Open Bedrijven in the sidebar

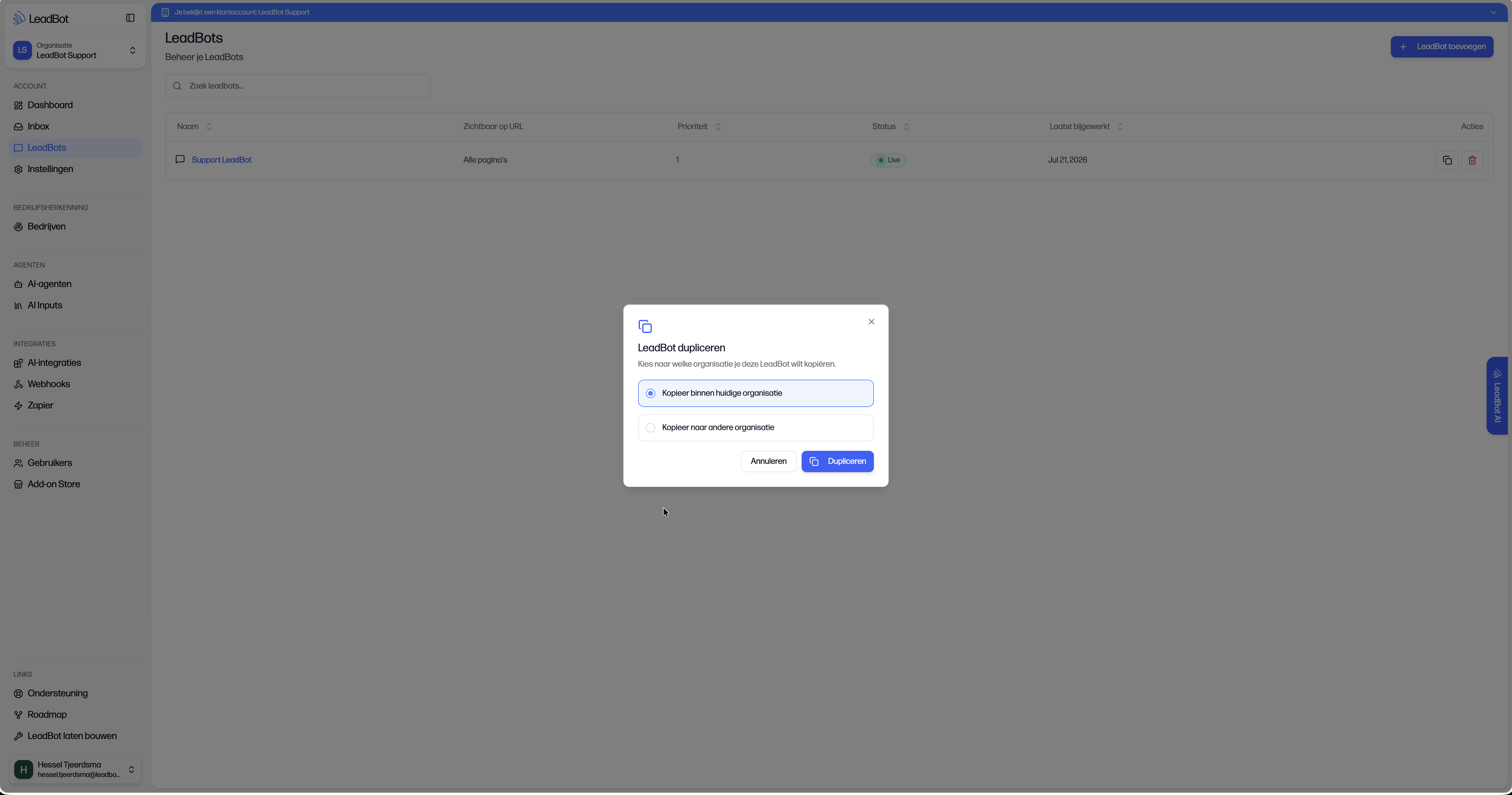click(x=75, y=227)
